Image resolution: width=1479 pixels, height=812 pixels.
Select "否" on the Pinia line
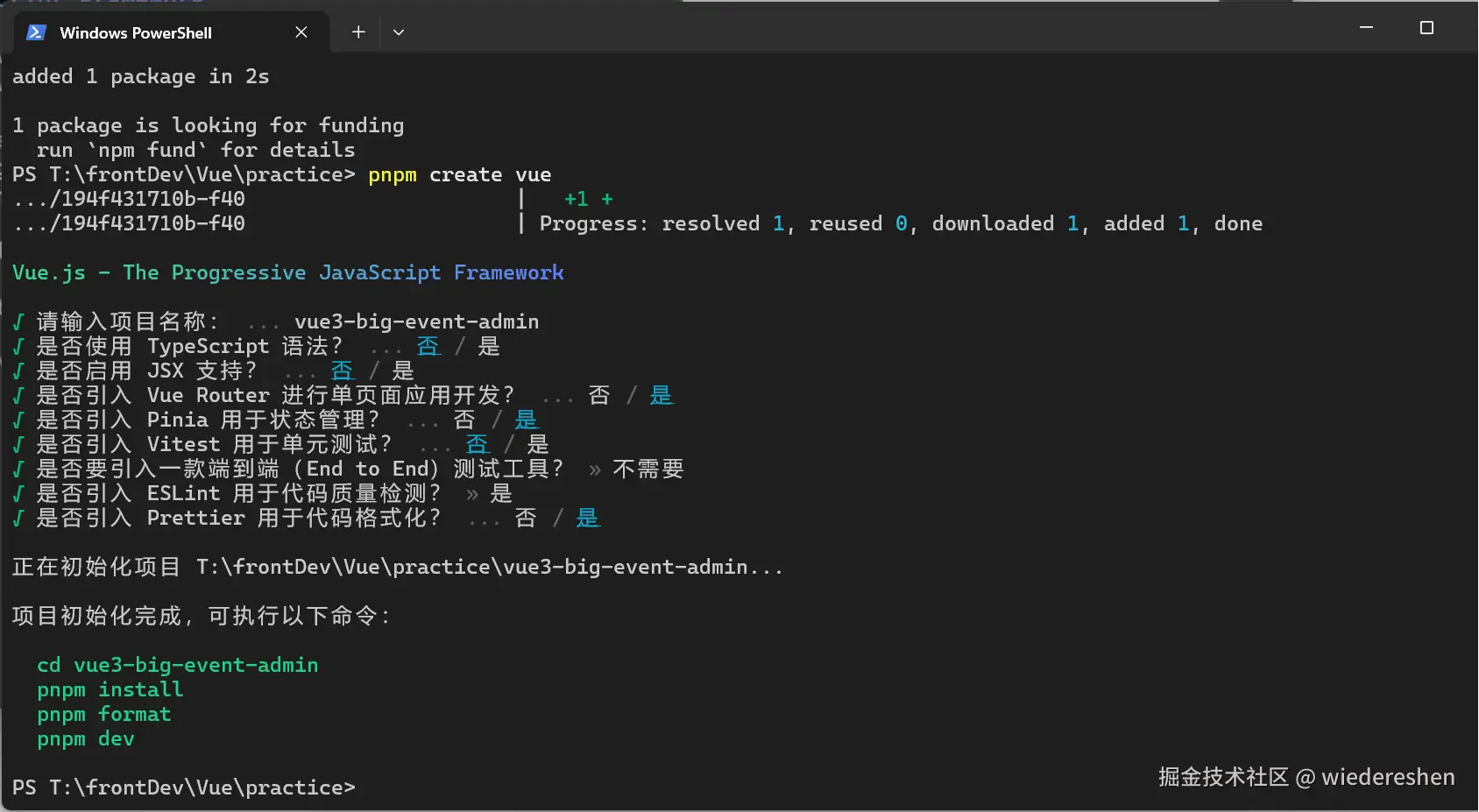(x=465, y=420)
